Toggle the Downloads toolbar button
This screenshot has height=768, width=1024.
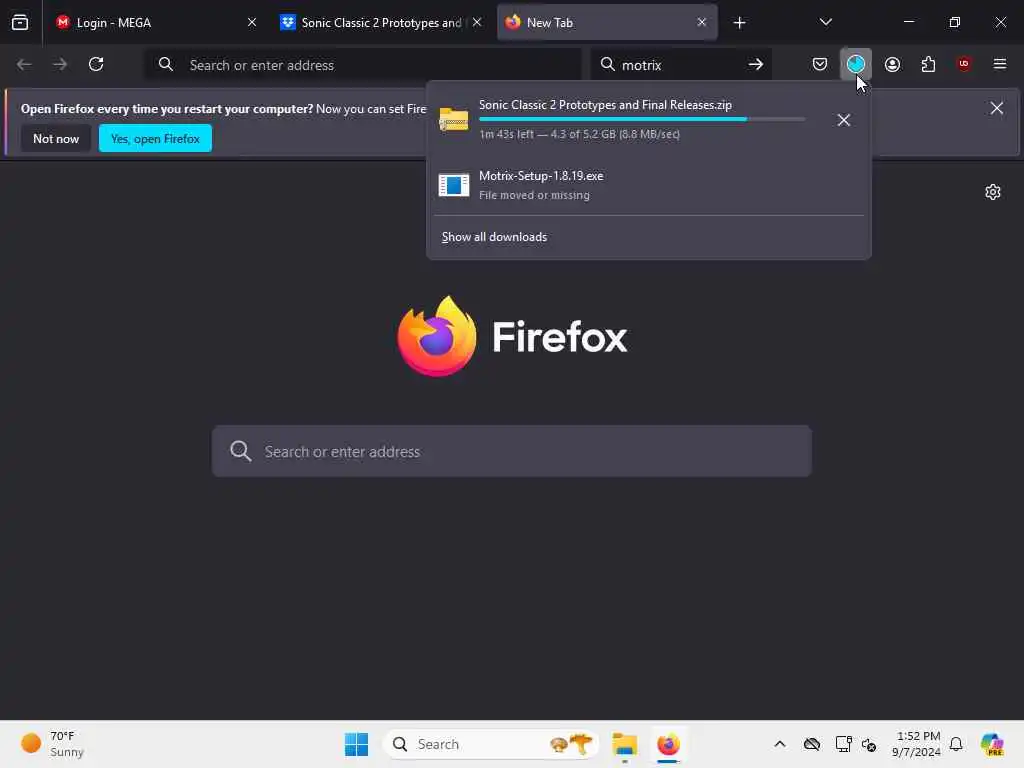point(856,64)
